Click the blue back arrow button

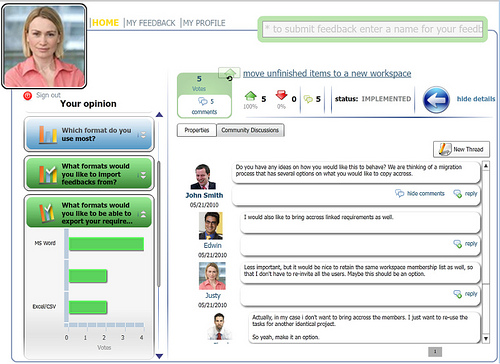coord(436,100)
